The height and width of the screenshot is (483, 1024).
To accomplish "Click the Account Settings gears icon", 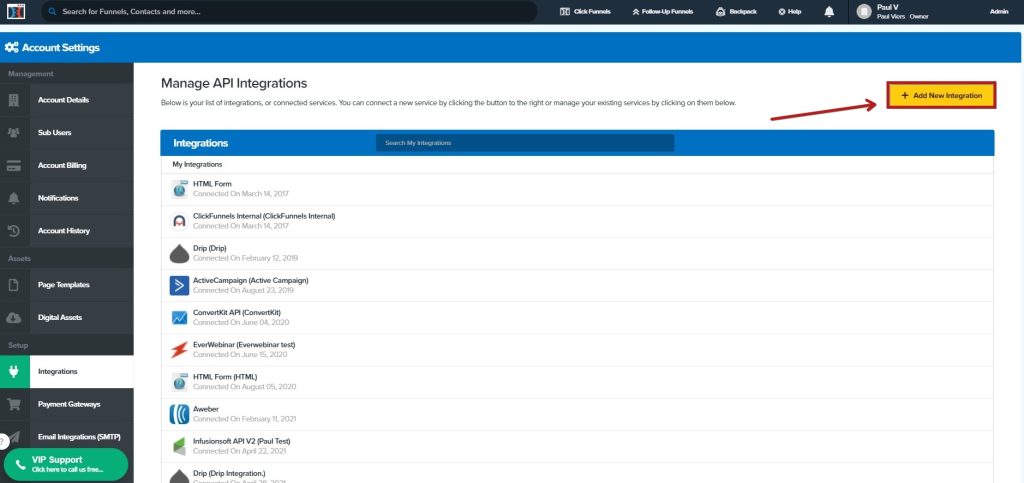I will coord(11,48).
